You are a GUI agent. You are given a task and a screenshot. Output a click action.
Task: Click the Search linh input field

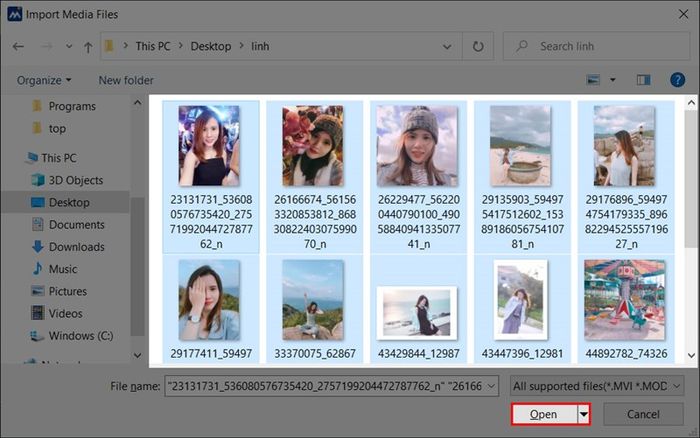pyautogui.click(x=596, y=46)
